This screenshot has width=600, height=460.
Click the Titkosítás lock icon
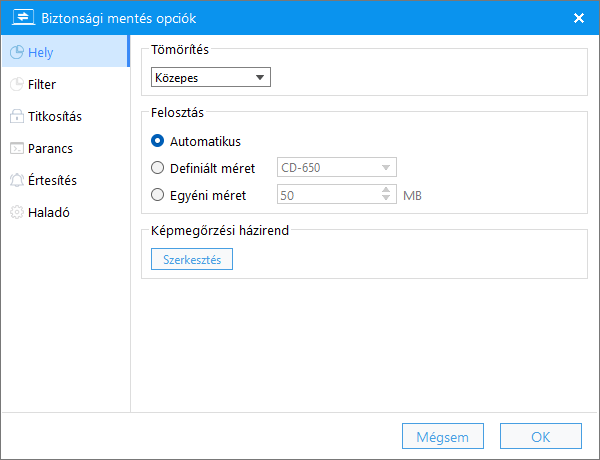[17, 116]
